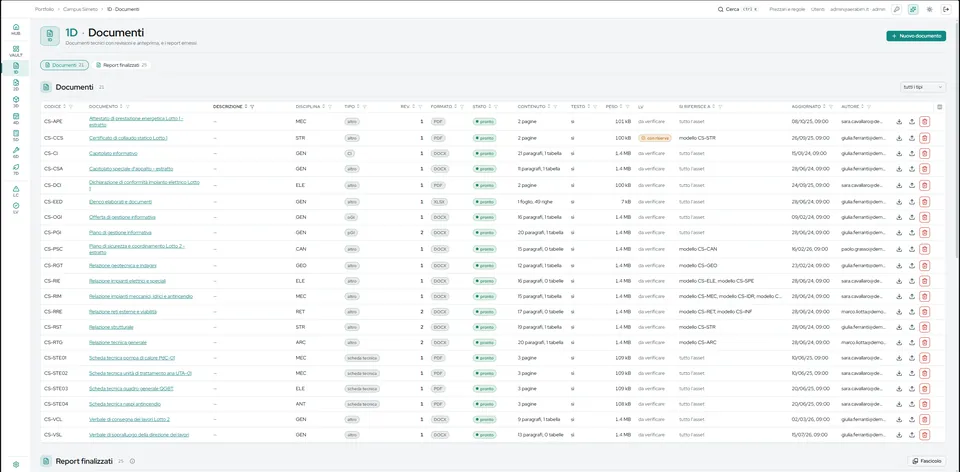Download the CS-APE document

899,121
